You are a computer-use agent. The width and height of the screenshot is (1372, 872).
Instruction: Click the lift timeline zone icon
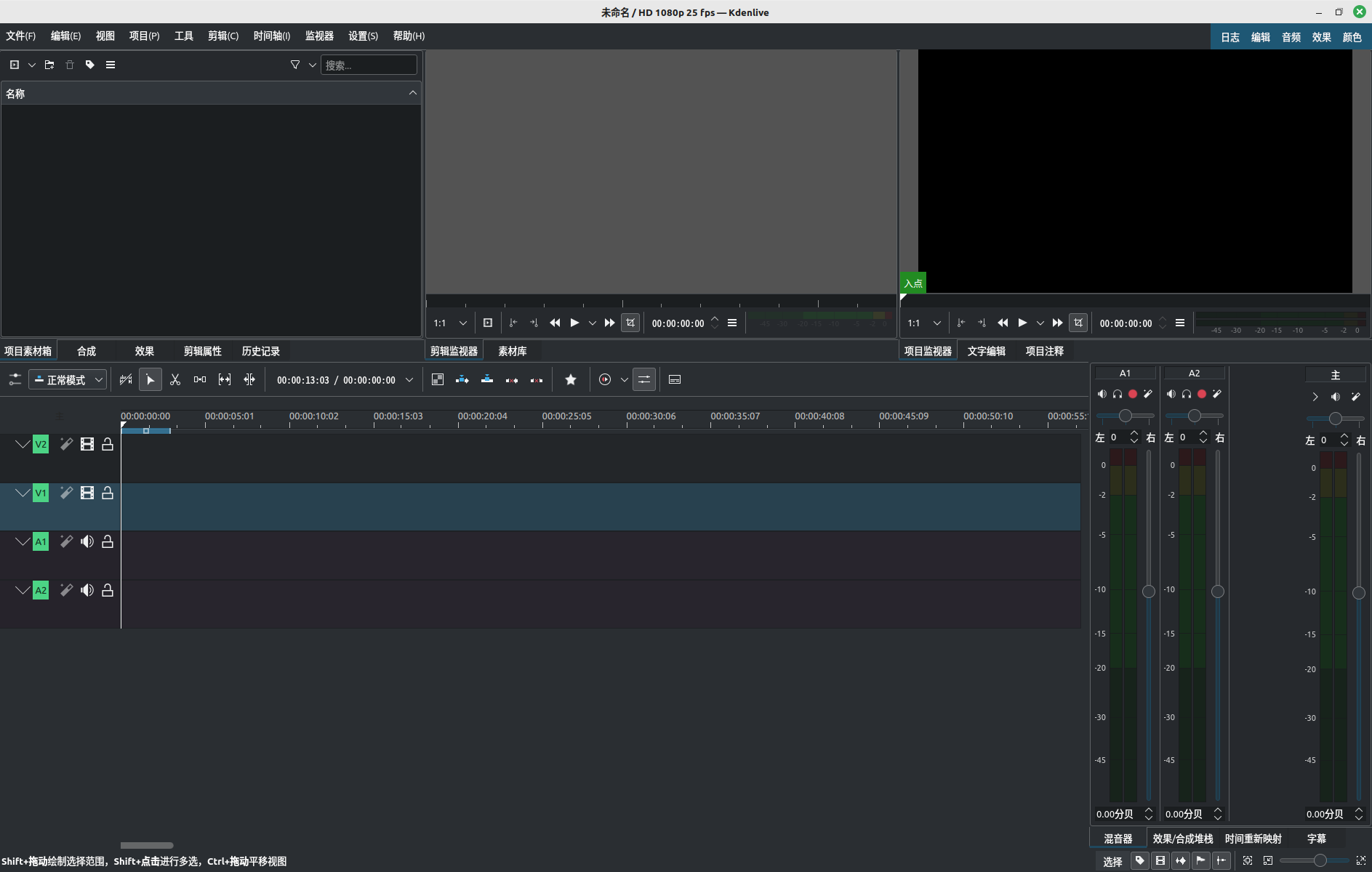coord(537,379)
